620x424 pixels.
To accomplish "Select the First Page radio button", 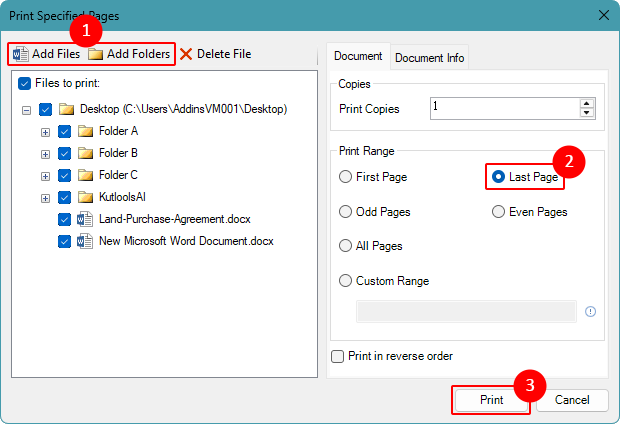I will pyautogui.click(x=345, y=177).
